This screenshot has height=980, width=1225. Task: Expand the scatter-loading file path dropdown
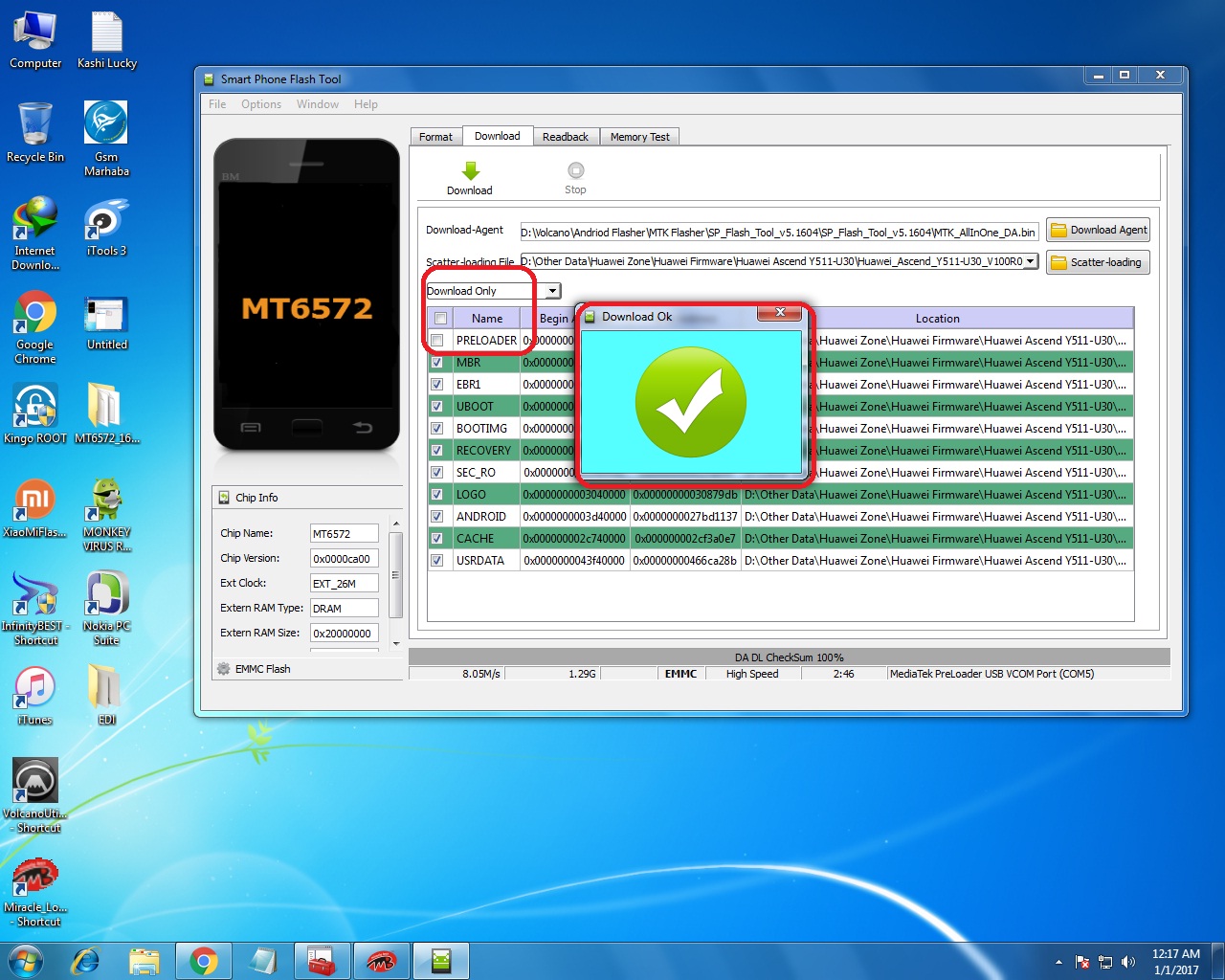click(1031, 261)
